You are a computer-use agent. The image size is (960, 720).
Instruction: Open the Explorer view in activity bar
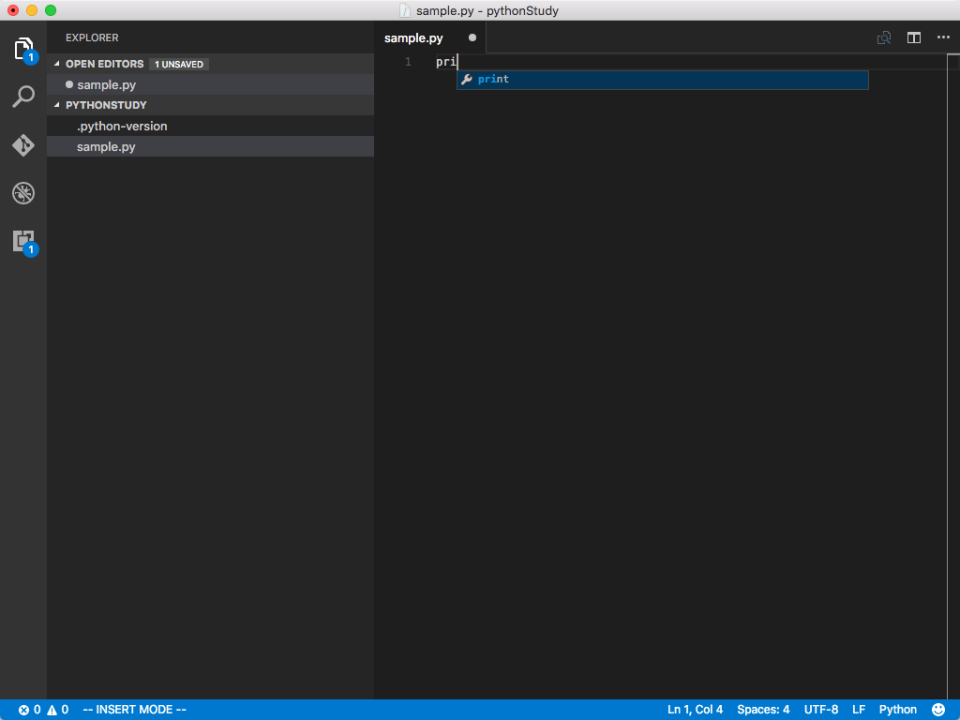tap(24, 49)
